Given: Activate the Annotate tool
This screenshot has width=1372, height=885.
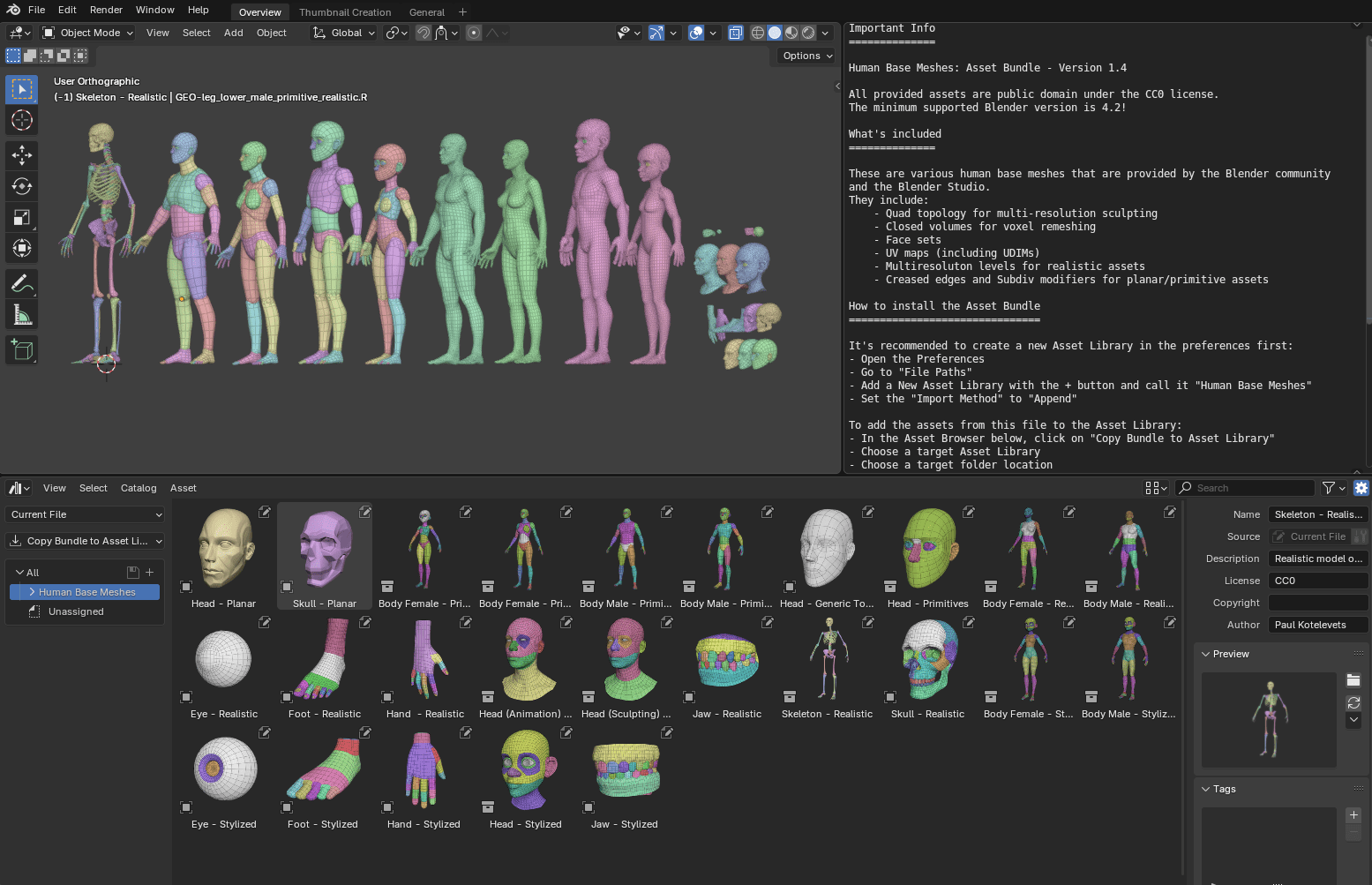Looking at the screenshot, I should pyautogui.click(x=21, y=283).
